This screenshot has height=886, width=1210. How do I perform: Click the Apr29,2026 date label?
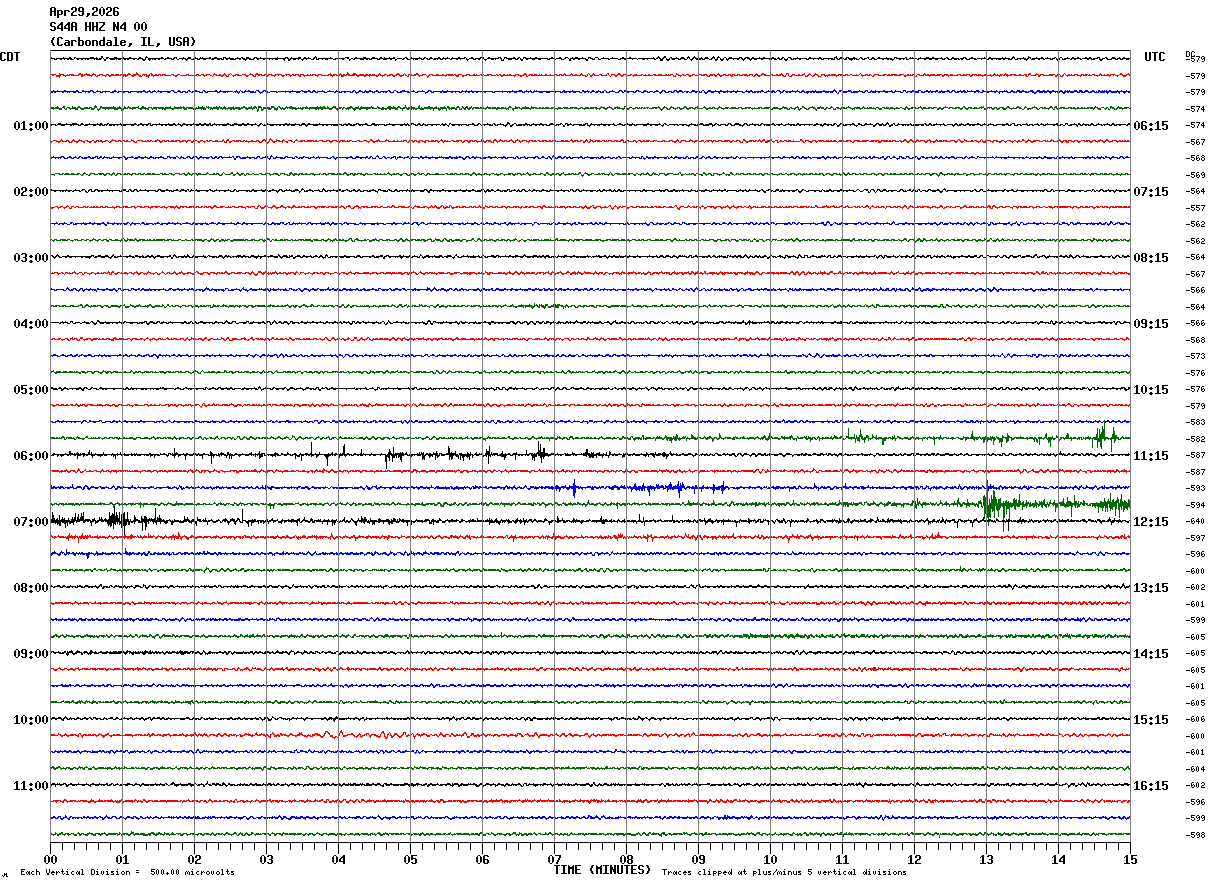[x=84, y=12]
